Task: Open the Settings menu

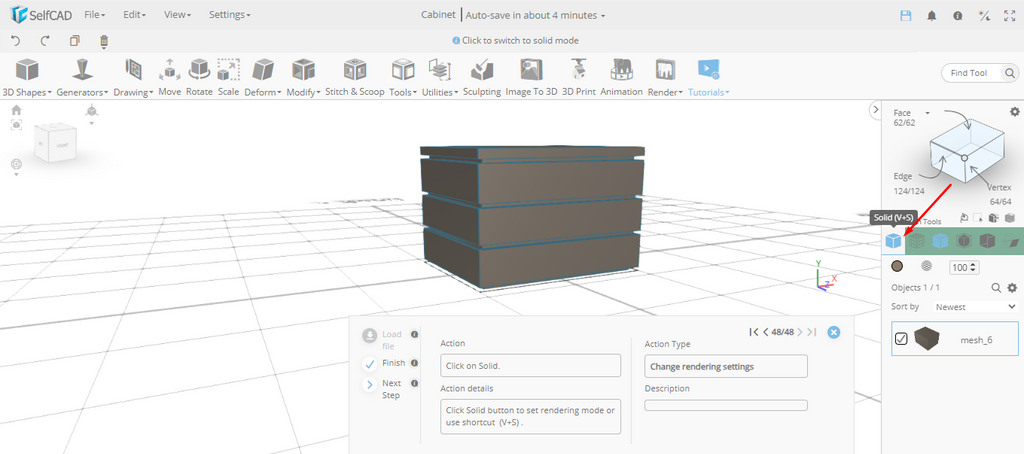Action: click(229, 15)
